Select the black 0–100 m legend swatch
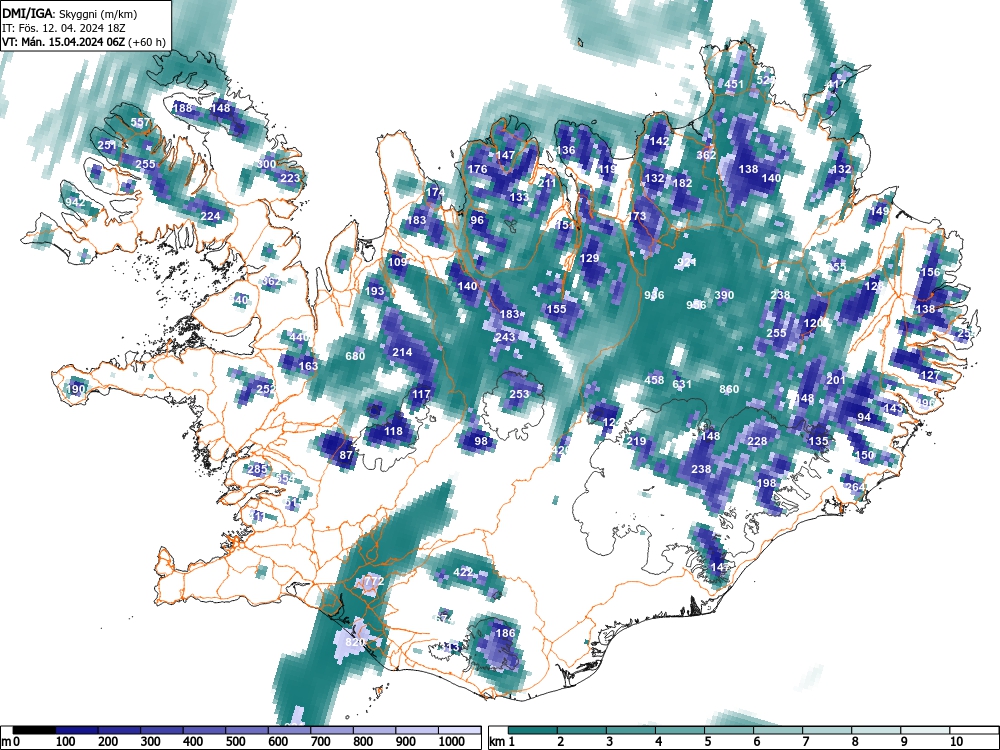 point(34,731)
